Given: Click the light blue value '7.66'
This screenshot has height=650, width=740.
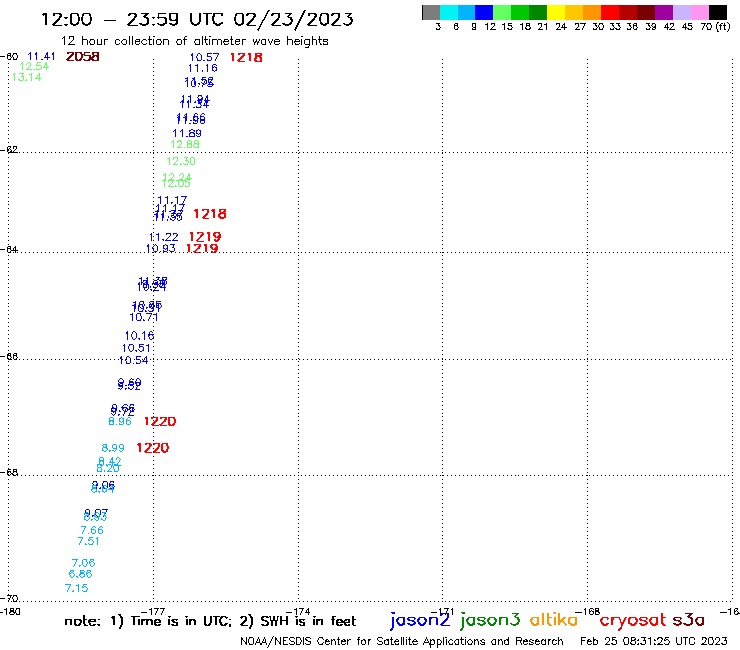Looking at the screenshot, I should click(92, 530).
